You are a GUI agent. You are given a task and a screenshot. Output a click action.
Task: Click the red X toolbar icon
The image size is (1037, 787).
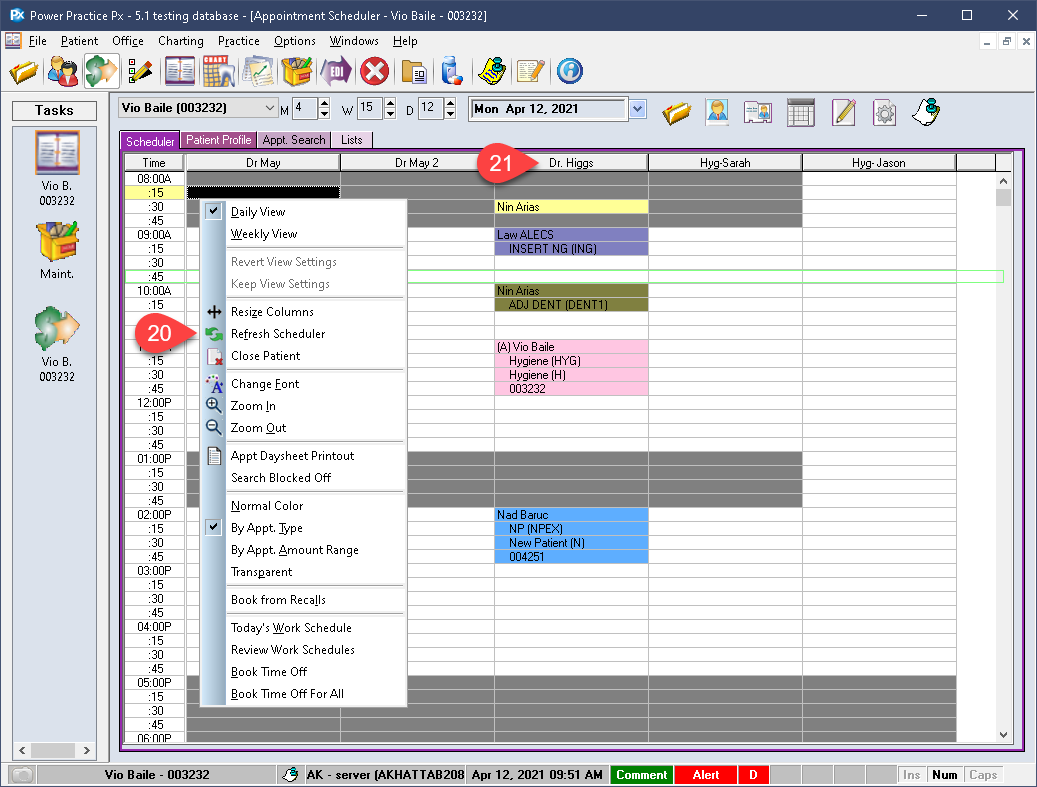[374, 71]
